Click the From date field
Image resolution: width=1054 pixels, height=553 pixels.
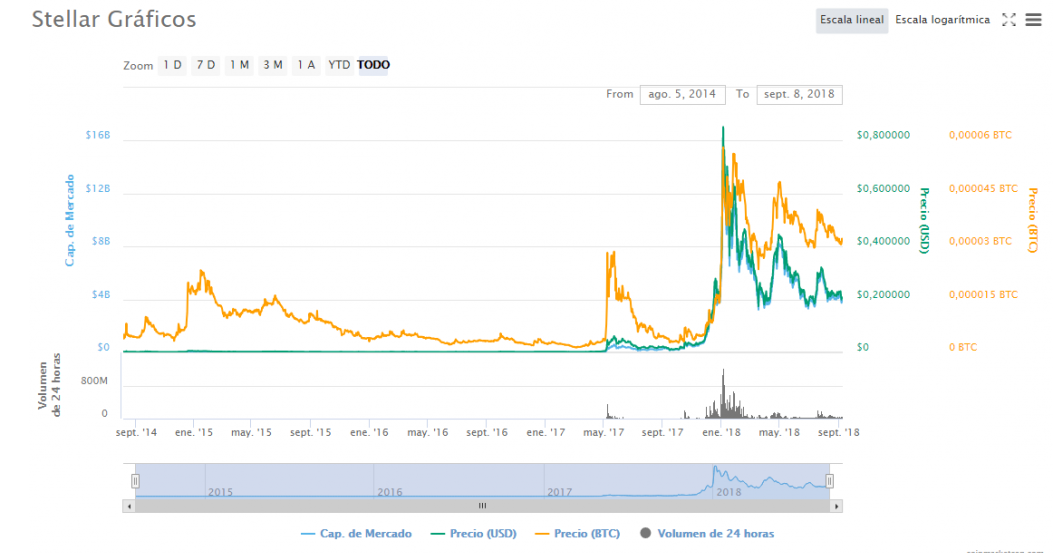pos(682,95)
